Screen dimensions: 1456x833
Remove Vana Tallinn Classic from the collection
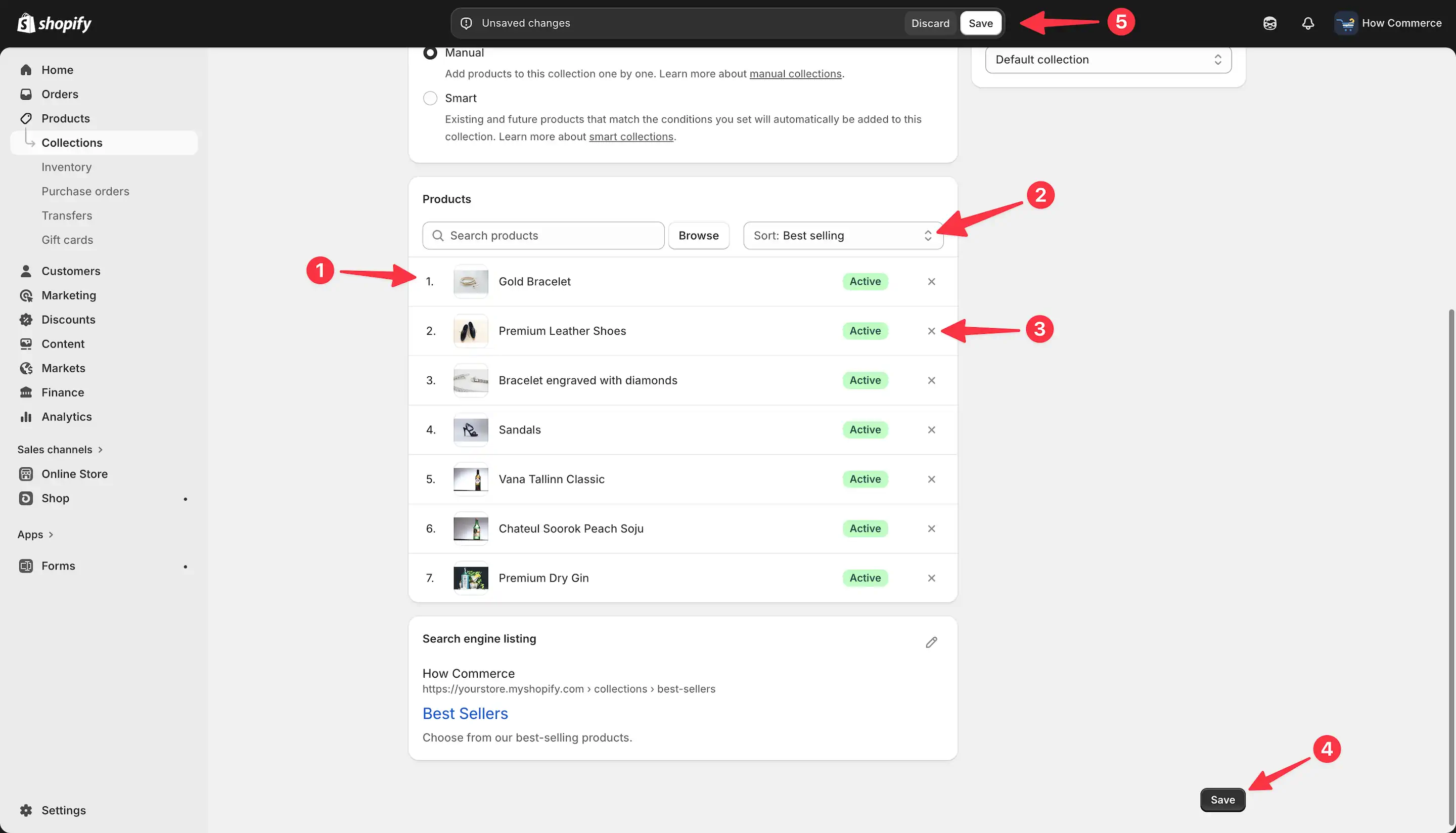[931, 479]
